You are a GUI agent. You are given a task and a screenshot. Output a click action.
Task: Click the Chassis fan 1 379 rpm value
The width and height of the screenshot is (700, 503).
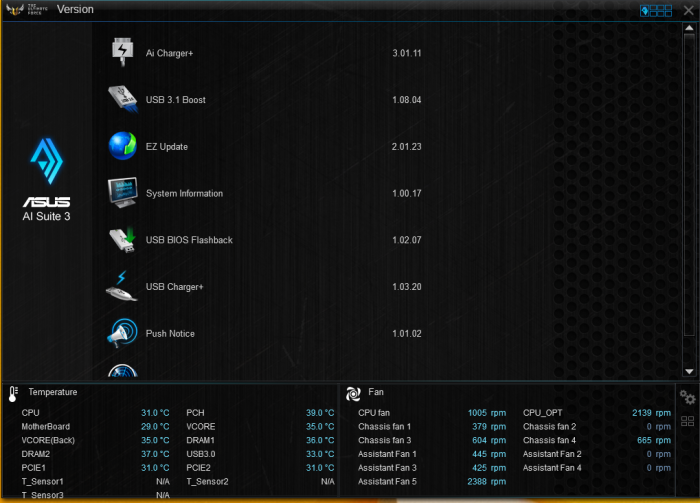(489, 427)
